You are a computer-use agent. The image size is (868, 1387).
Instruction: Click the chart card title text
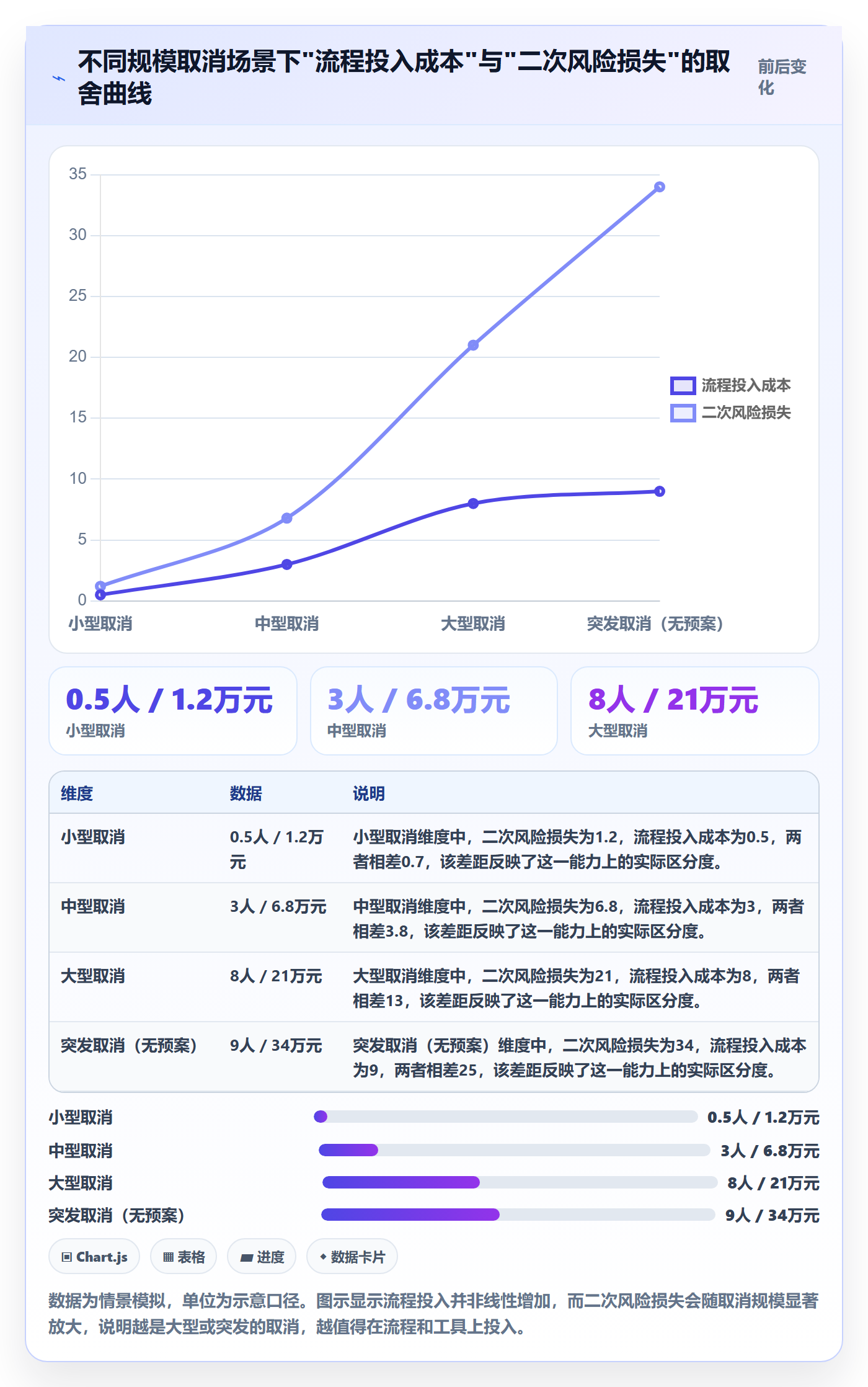pyautogui.click(x=404, y=78)
